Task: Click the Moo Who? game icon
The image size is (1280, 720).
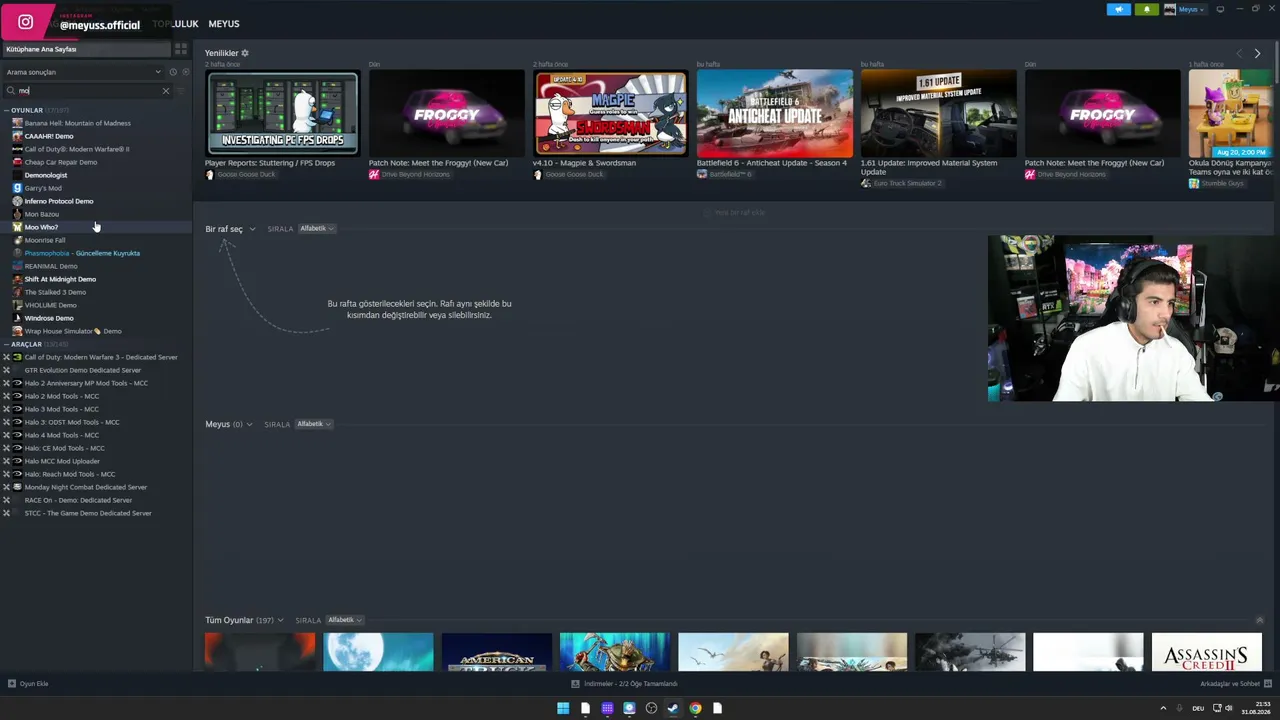Action: [17, 227]
